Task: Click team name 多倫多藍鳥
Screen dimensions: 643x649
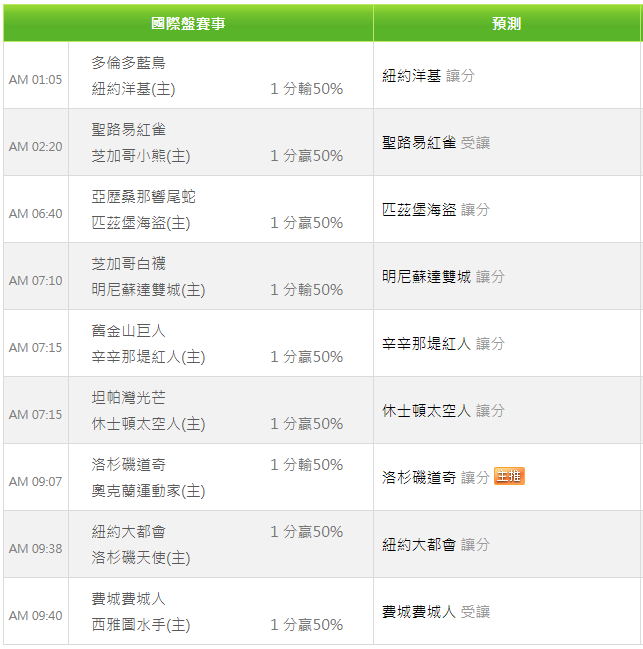Action: [128, 62]
